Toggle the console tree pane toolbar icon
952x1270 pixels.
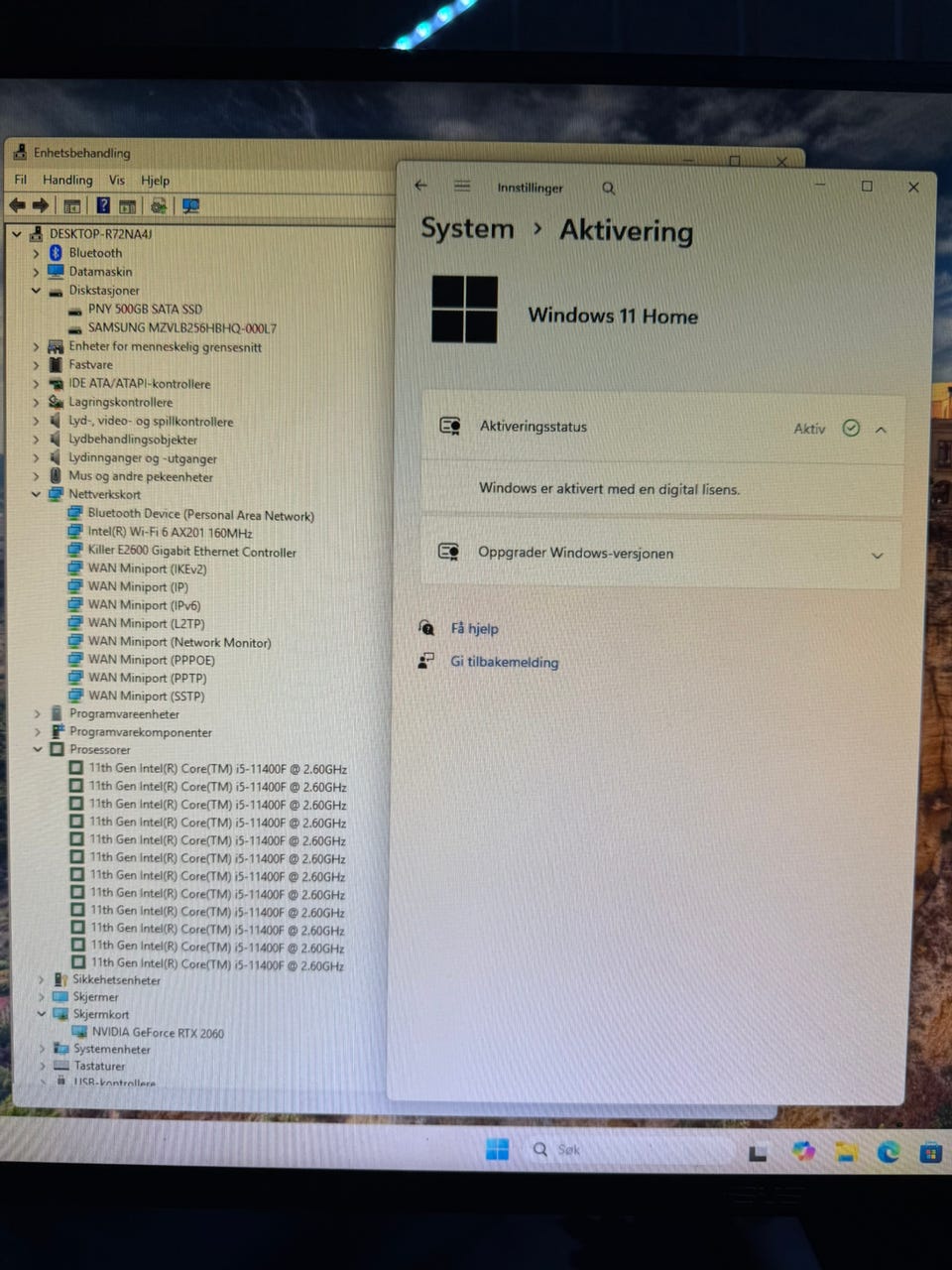click(x=72, y=206)
